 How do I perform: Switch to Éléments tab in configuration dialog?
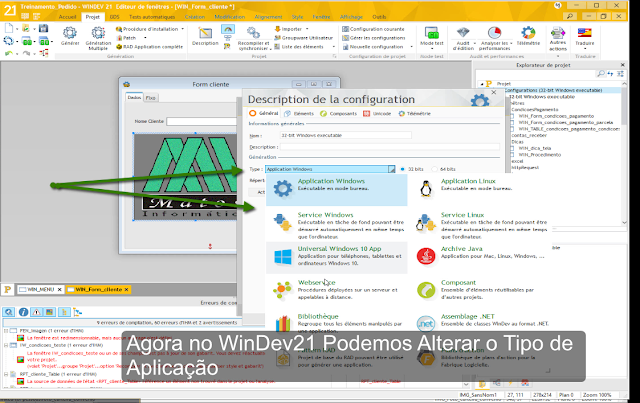click(x=299, y=114)
